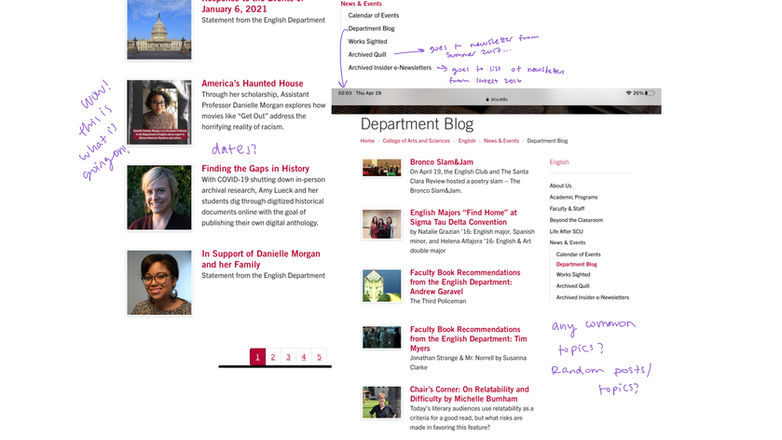Open the 'America's Haunted House' article
Screen dimensions: 782x440
pyautogui.click(x=252, y=83)
